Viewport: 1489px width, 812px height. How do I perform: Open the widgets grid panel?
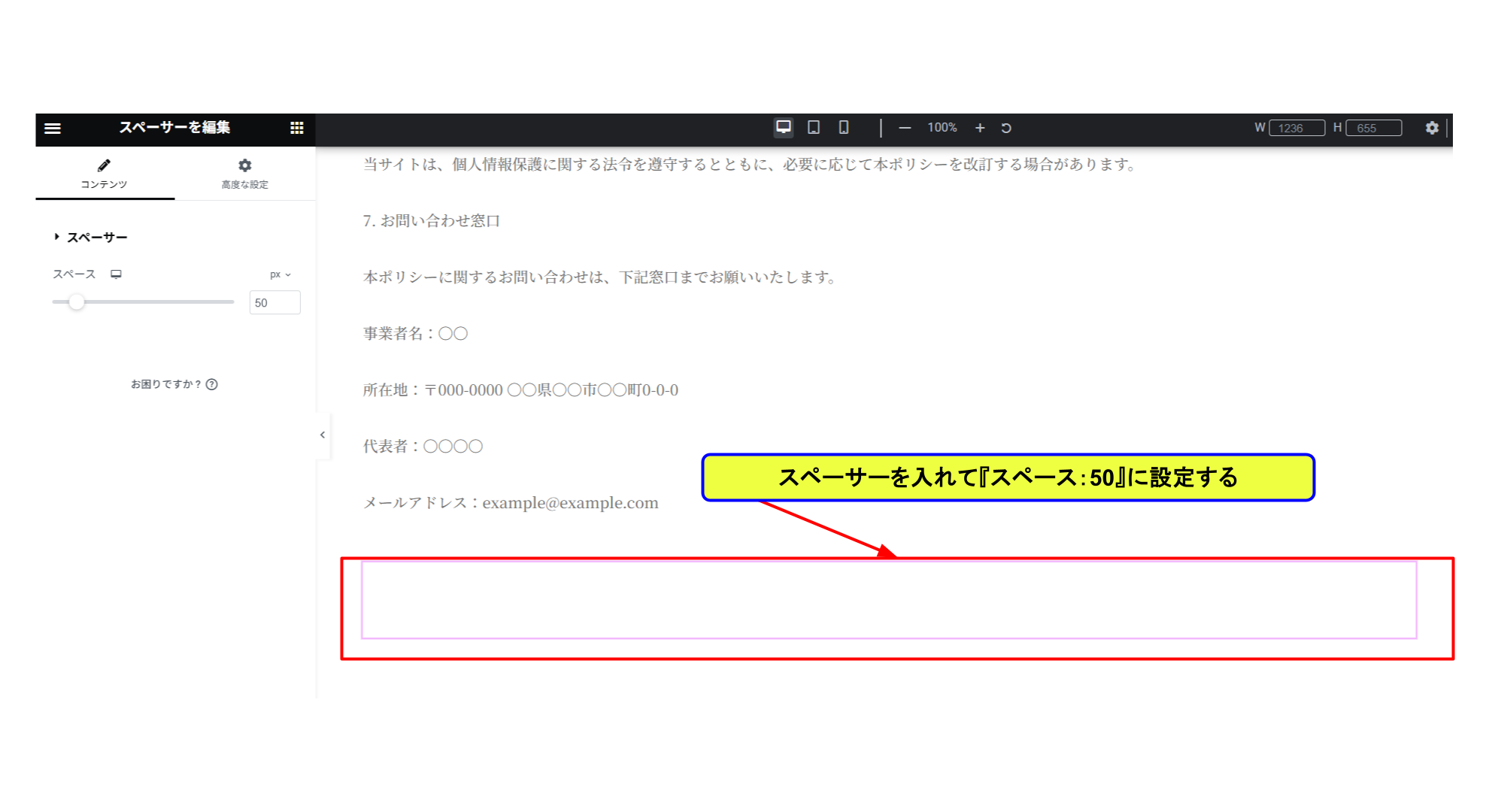click(297, 129)
